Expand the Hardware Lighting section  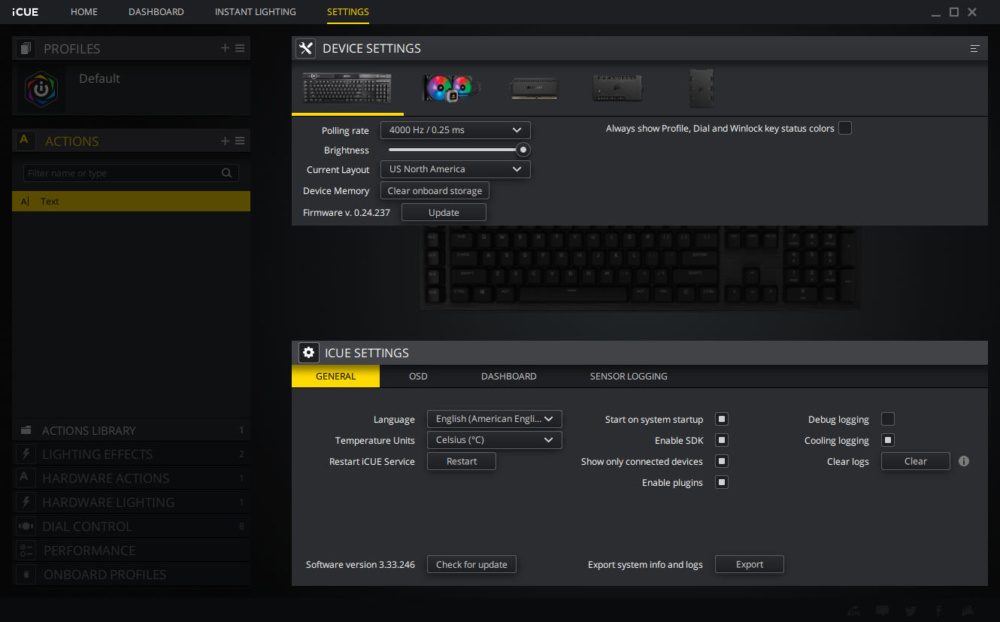click(x=131, y=503)
